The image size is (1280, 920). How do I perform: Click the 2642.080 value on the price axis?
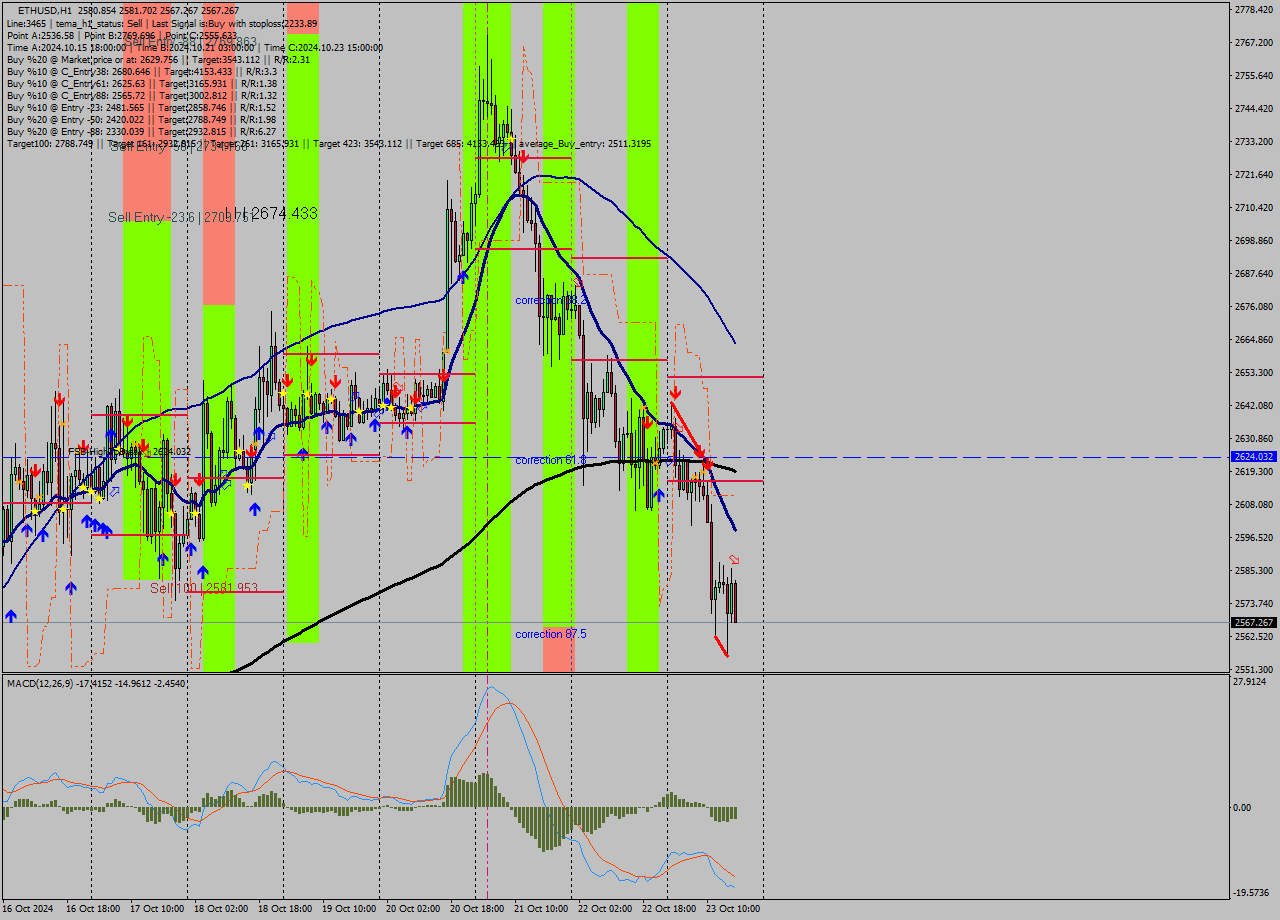pyautogui.click(x=1254, y=405)
